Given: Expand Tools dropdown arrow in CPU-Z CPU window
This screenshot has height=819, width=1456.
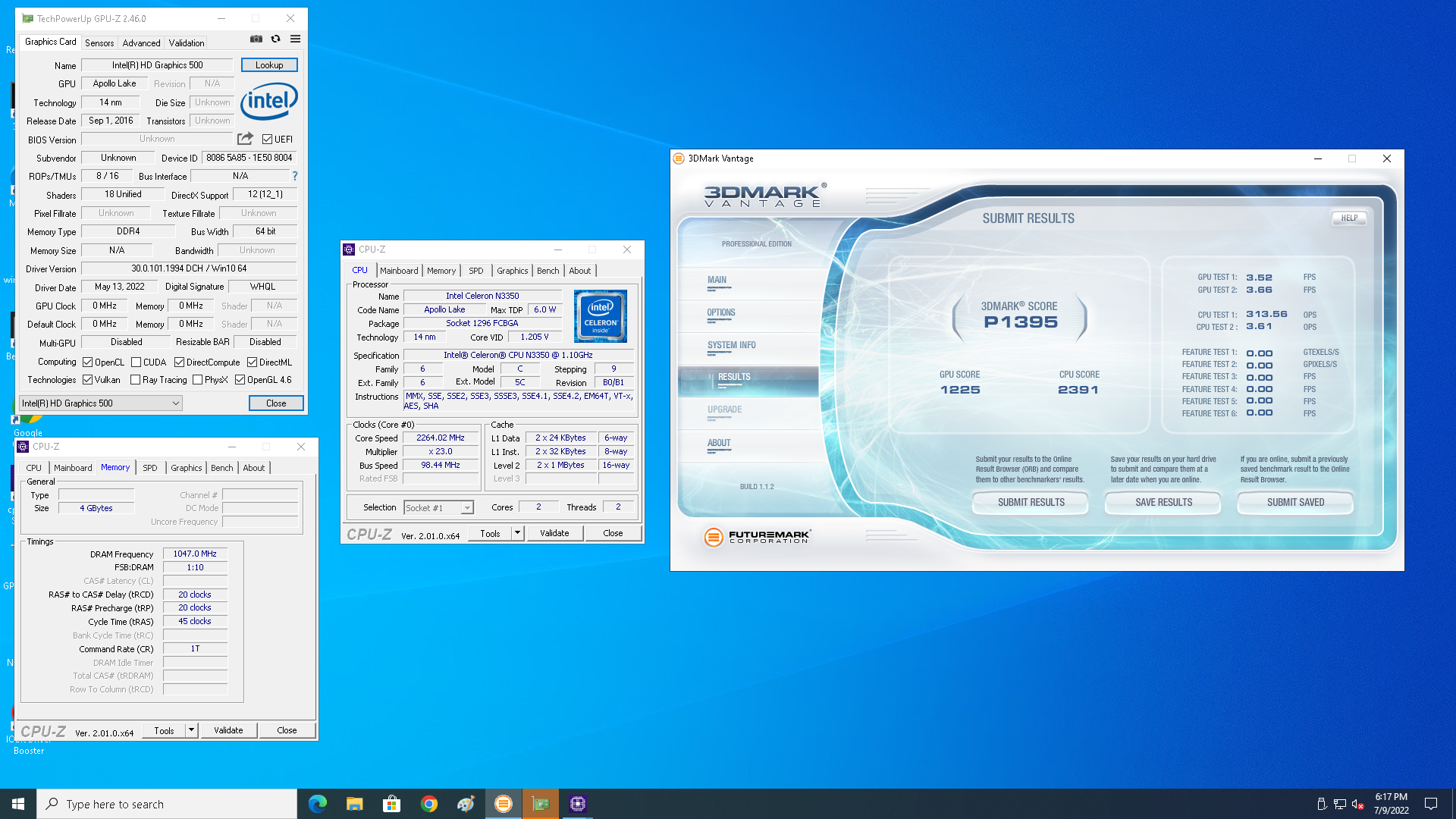Looking at the screenshot, I should (x=518, y=533).
